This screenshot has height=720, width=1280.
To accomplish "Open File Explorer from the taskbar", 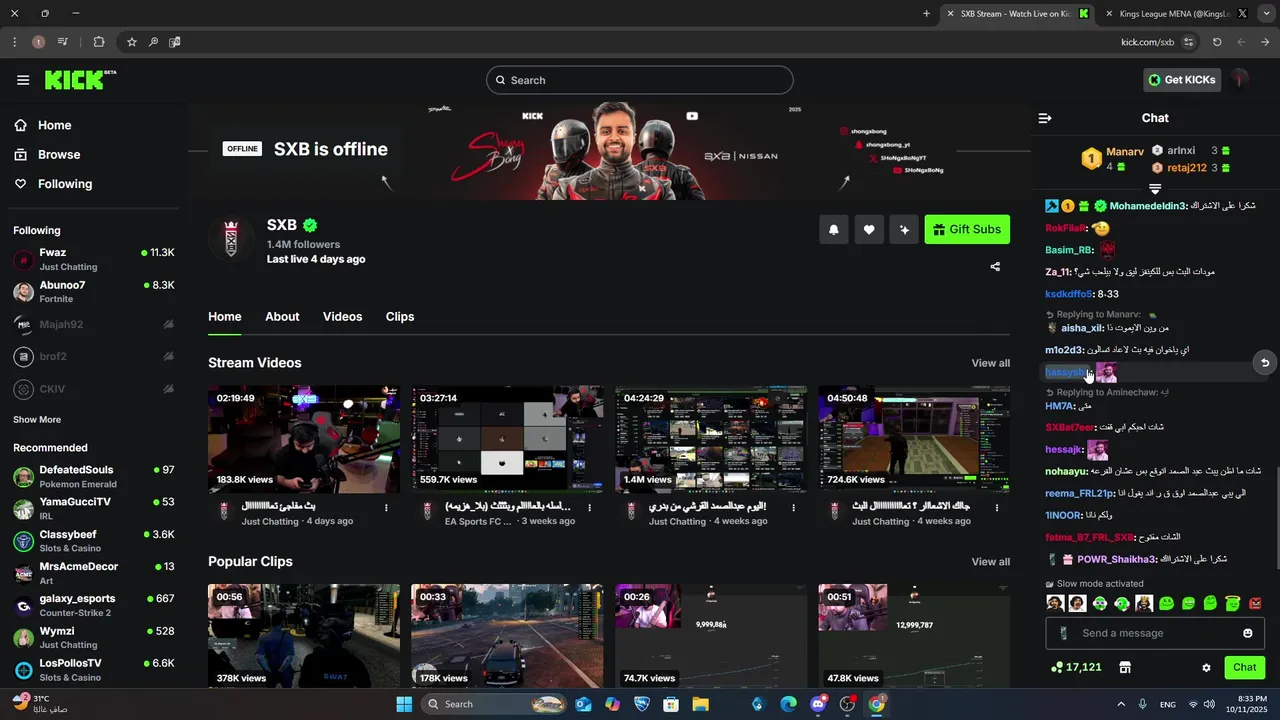I will (700, 704).
